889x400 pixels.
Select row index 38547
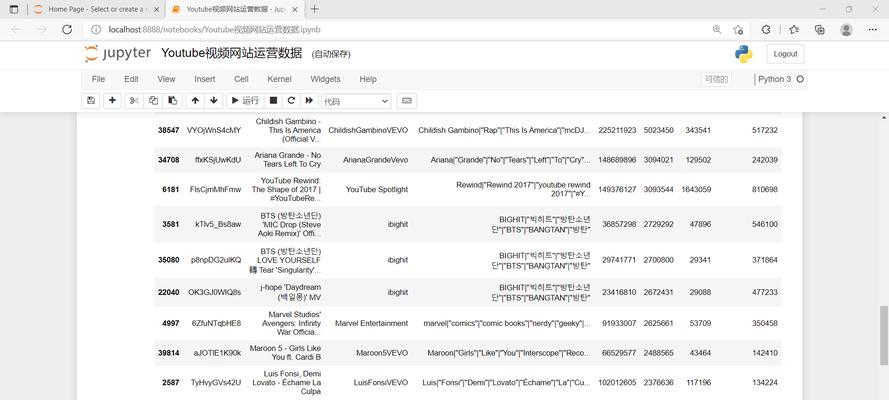point(168,130)
